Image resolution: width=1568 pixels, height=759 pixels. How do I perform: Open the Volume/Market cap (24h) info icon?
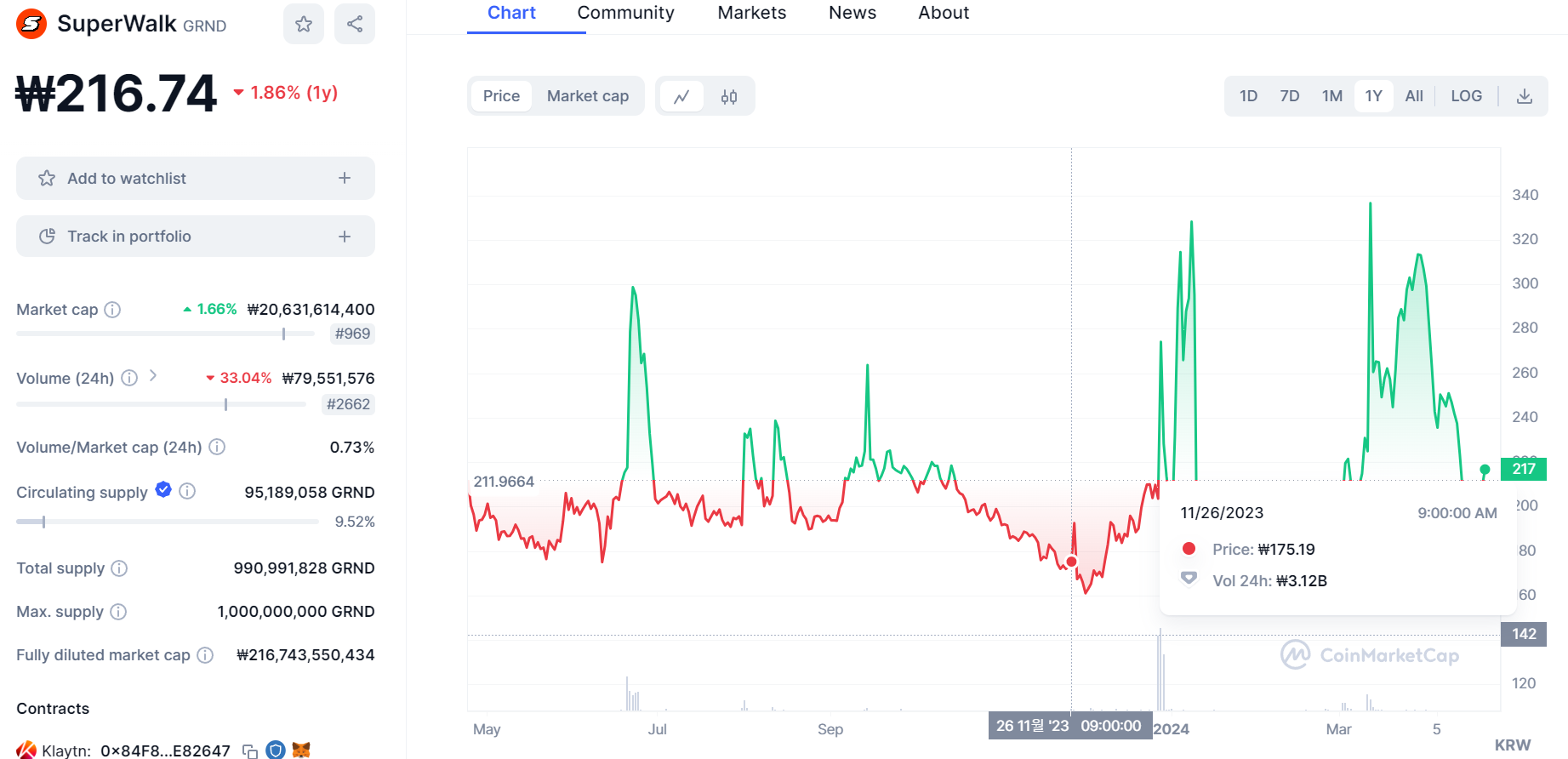[217, 447]
